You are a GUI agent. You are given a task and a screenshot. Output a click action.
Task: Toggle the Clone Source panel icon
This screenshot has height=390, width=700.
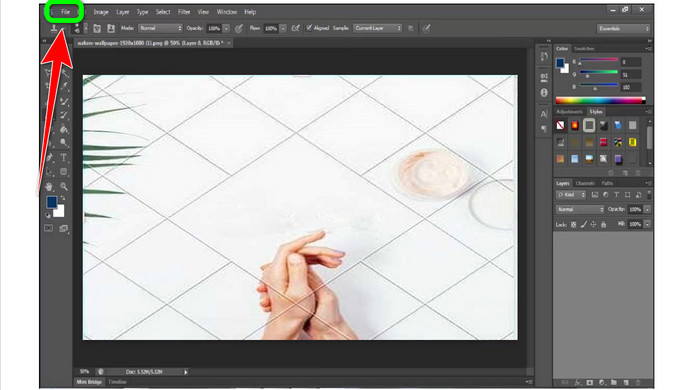tap(111, 29)
